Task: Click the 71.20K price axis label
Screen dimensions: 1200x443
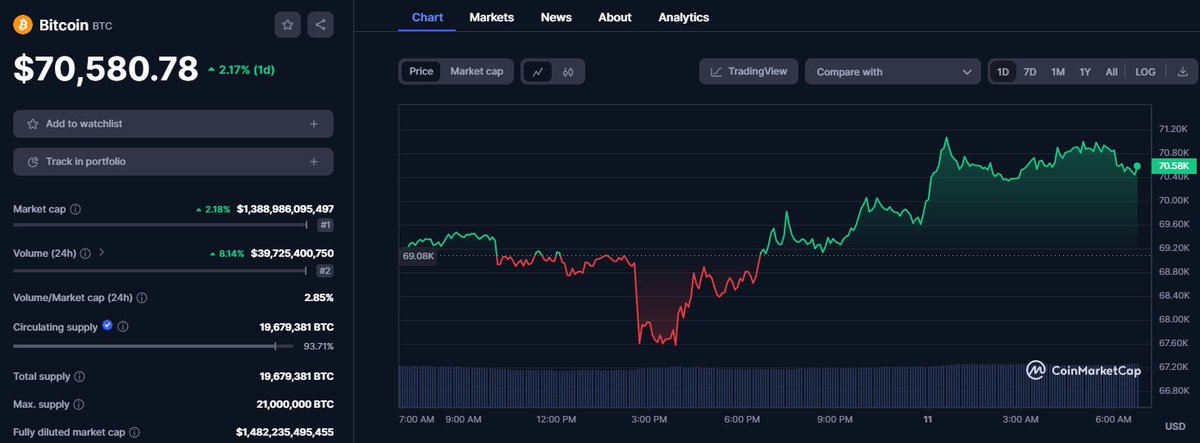Action: click(x=1173, y=129)
